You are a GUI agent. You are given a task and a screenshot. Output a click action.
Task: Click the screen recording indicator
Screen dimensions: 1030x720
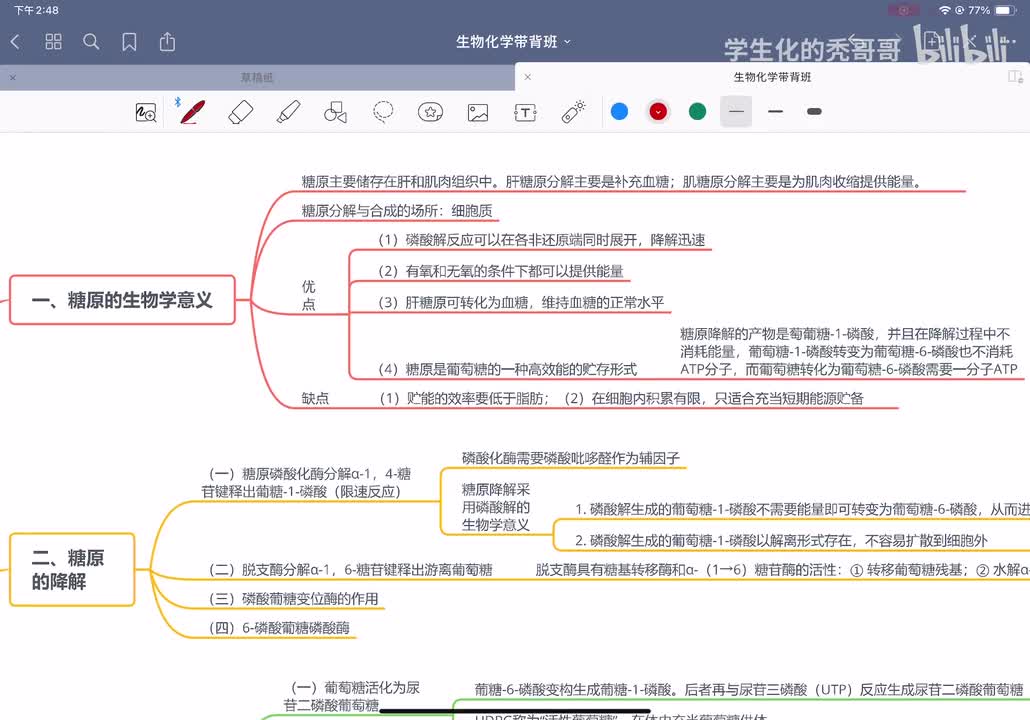click(x=905, y=11)
